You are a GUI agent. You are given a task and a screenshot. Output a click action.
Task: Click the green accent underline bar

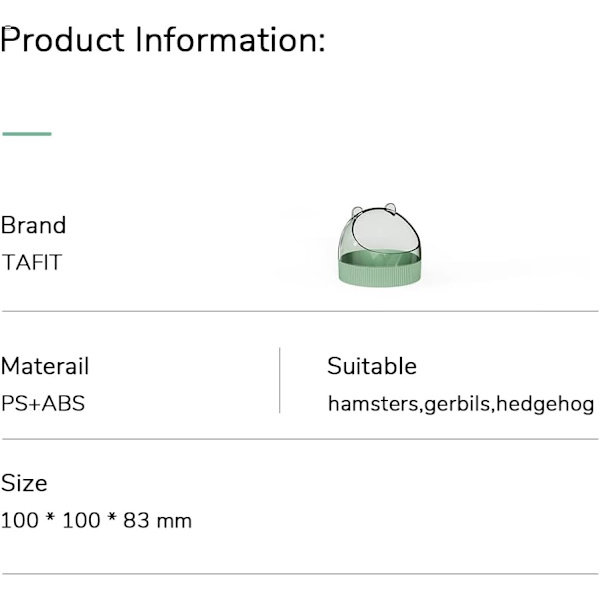27,134
